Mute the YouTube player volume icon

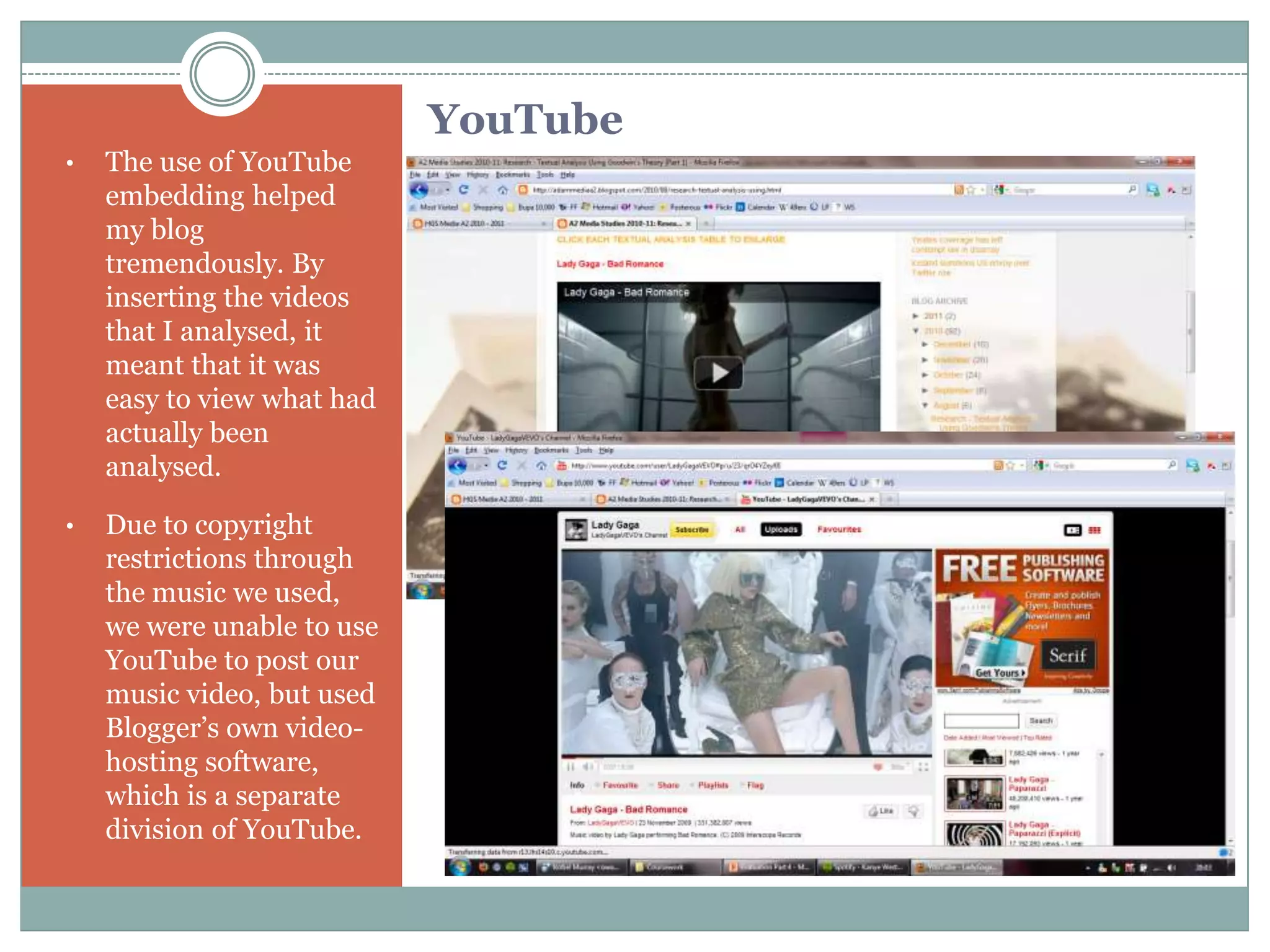588,767
